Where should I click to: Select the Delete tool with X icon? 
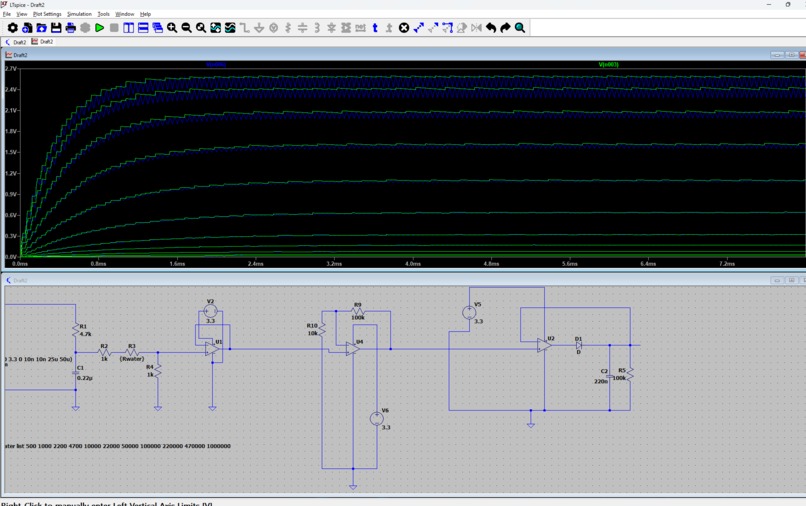pos(404,28)
